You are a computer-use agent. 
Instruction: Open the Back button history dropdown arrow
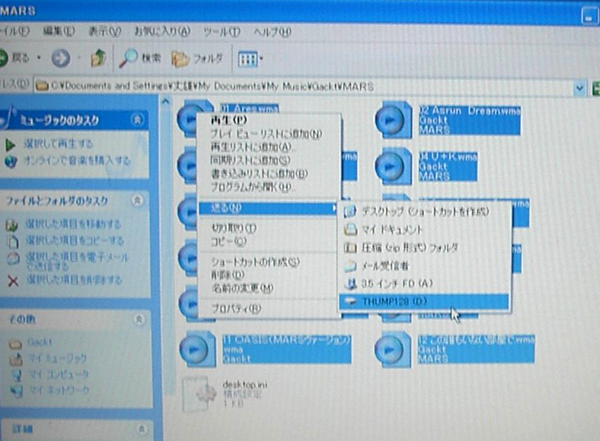pyautogui.click(x=39, y=58)
